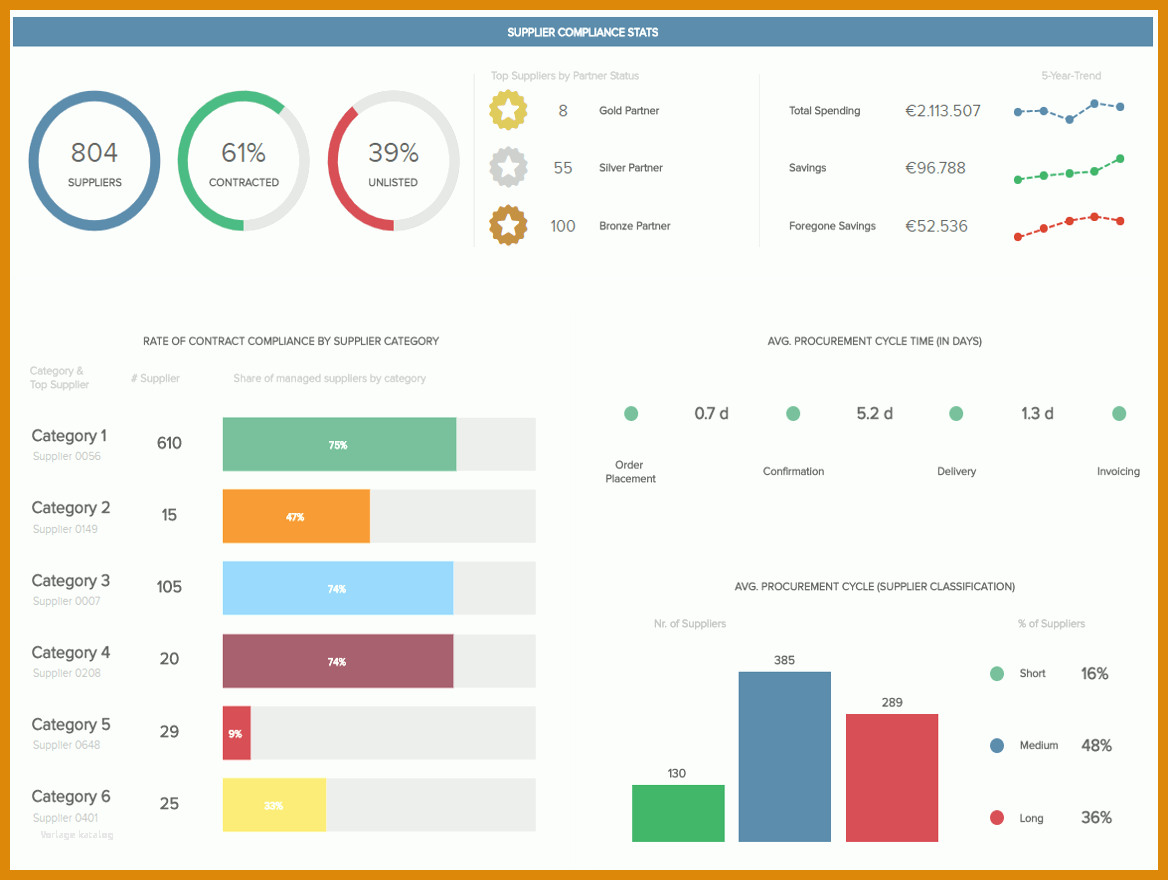1168x880 pixels.
Task: Click the '% of Suppliers' legend heading
Action: coord(1051,624)
